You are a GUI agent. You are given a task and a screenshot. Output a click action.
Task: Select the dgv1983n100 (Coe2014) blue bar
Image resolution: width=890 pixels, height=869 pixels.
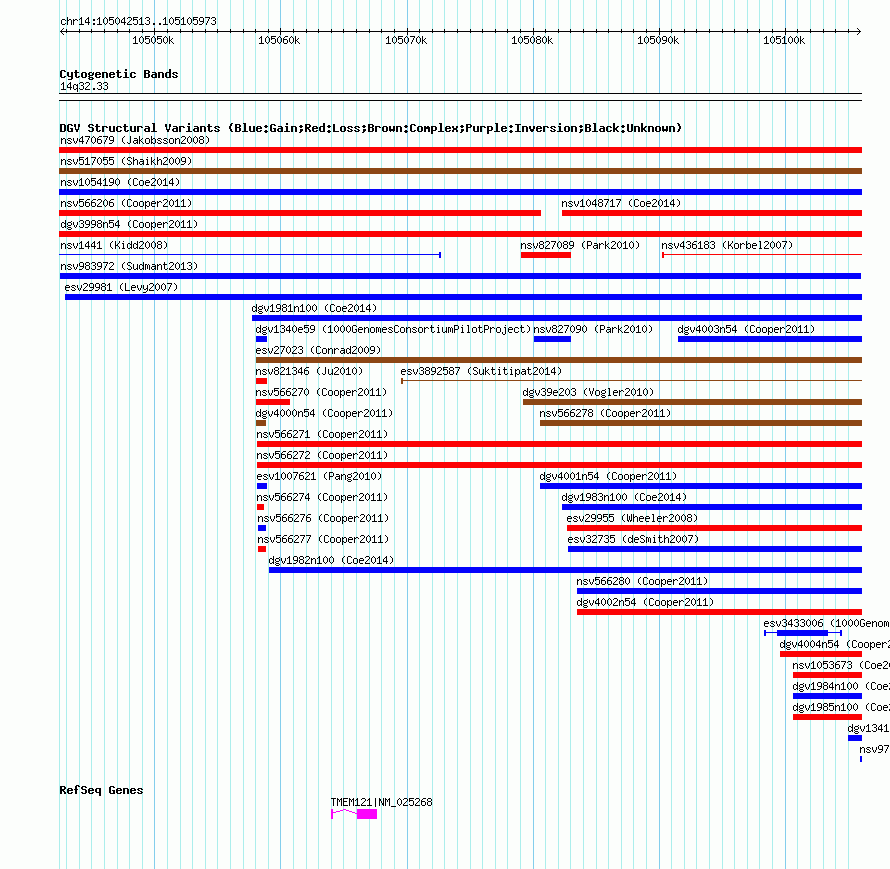(712, 507)
